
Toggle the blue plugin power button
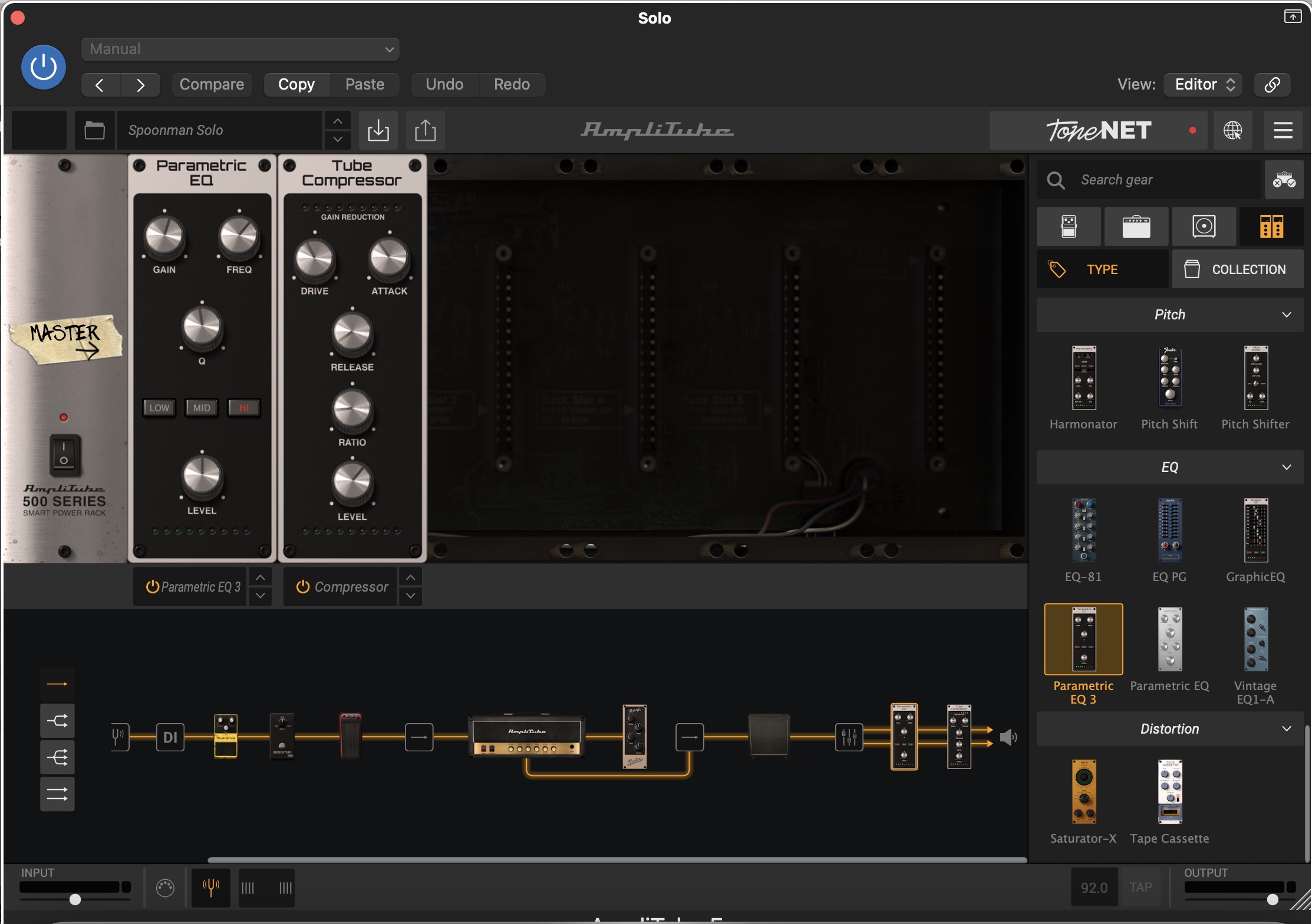(x=44, y=67)
